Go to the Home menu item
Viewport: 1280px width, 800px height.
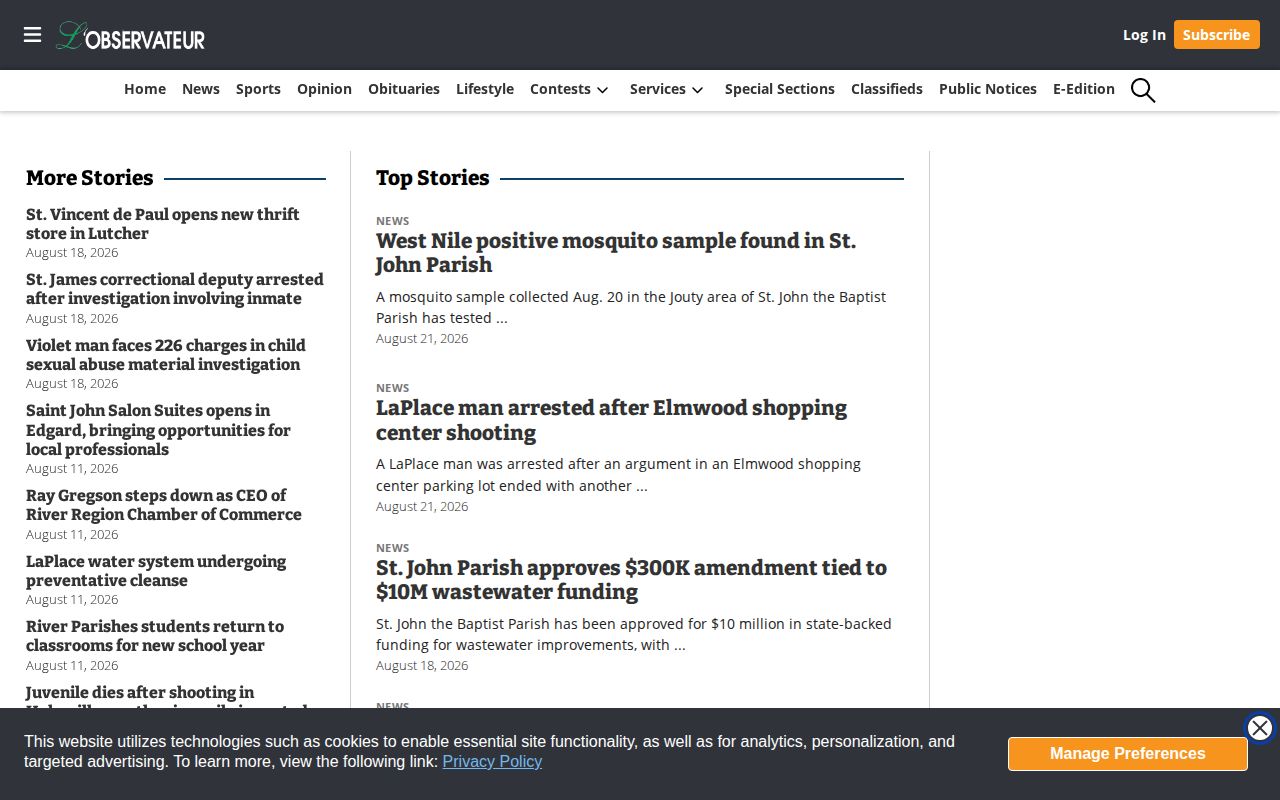pyautogui.click(x=145, y=89)
